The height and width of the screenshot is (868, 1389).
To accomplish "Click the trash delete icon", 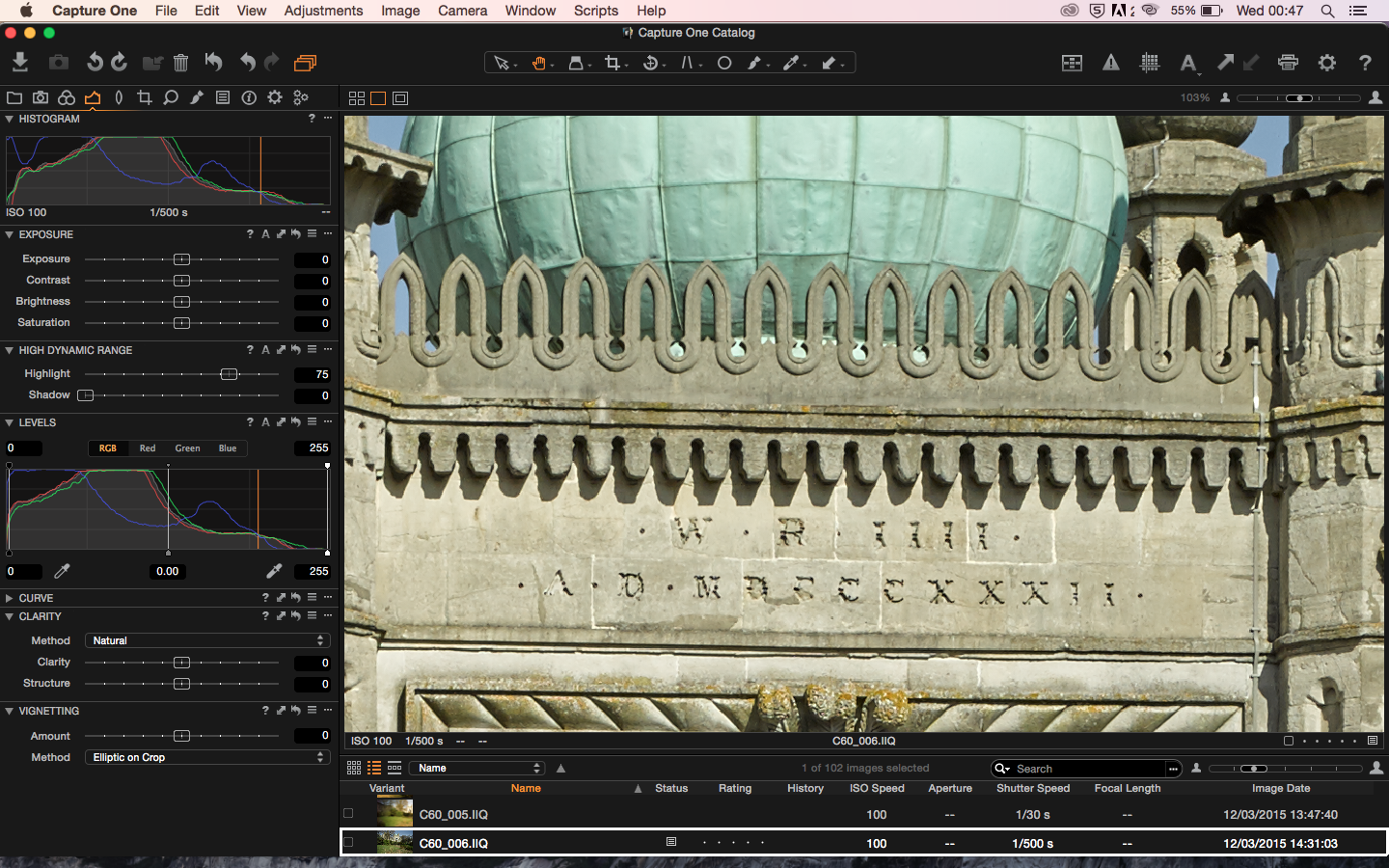I will 180,63.
